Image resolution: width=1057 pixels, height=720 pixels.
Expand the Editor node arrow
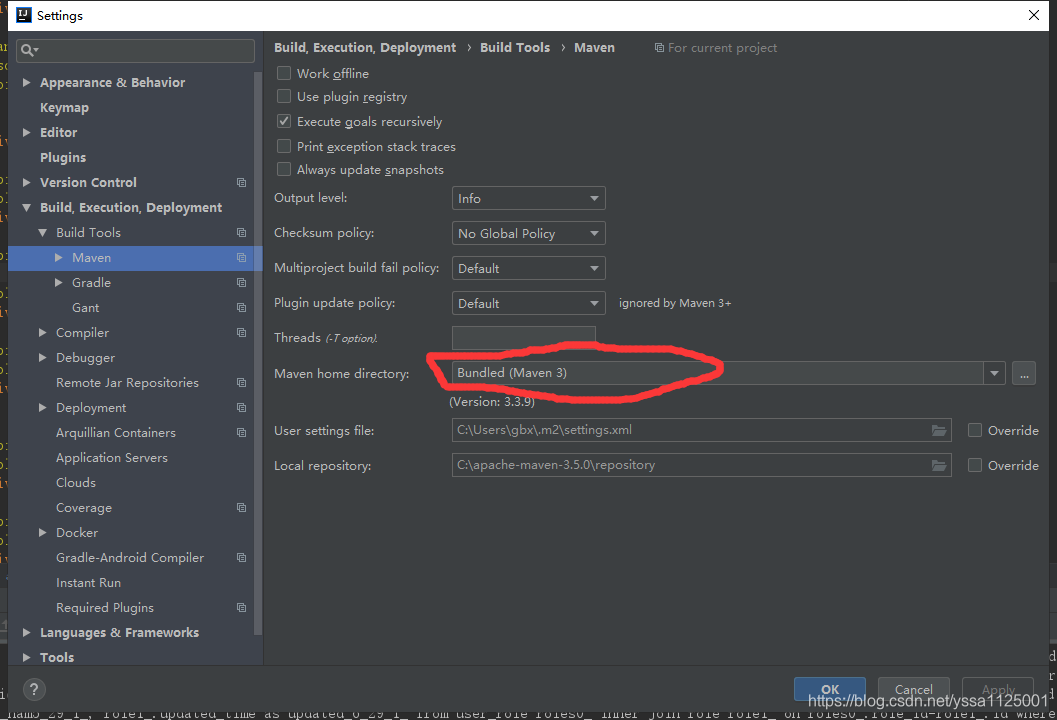tap(26, 132)
